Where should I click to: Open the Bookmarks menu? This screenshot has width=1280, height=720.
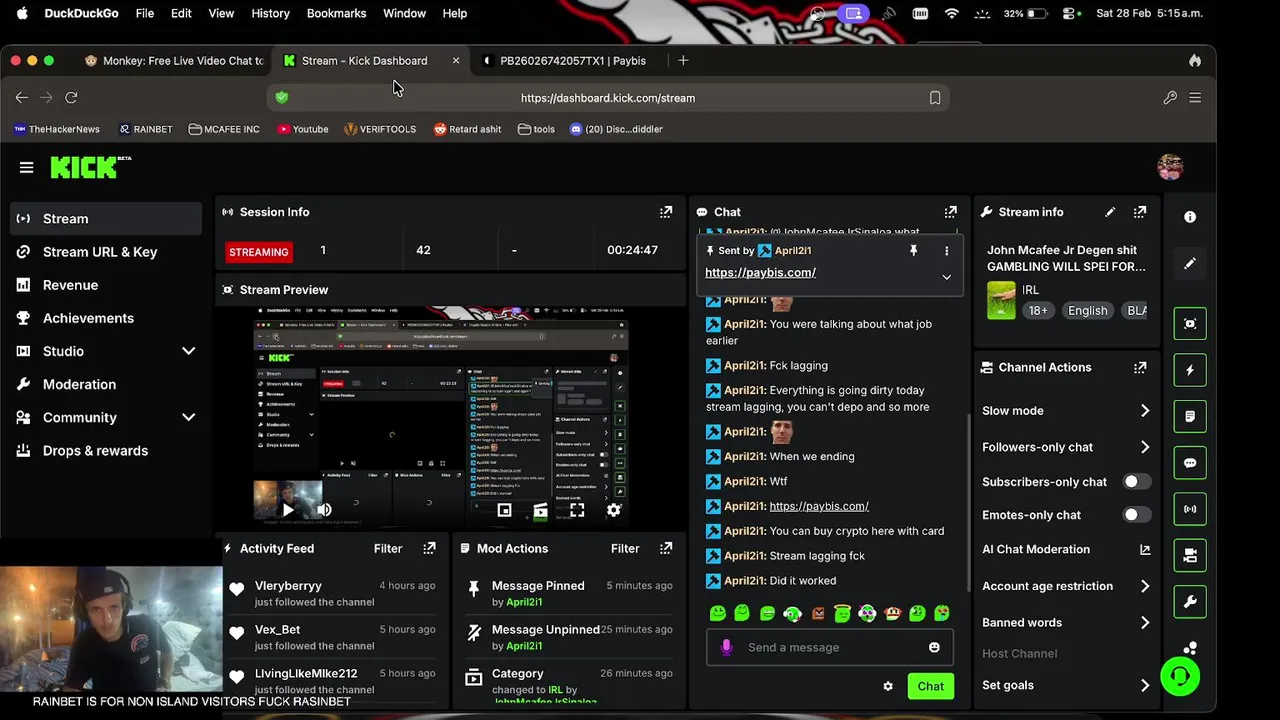pos(336,13)
